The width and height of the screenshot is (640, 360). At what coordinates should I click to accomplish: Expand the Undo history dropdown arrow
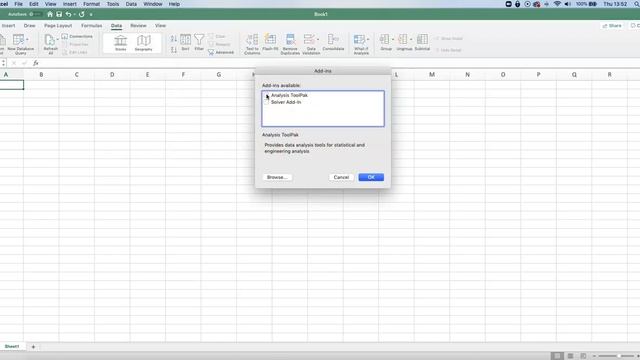click(x=74, y=14)
